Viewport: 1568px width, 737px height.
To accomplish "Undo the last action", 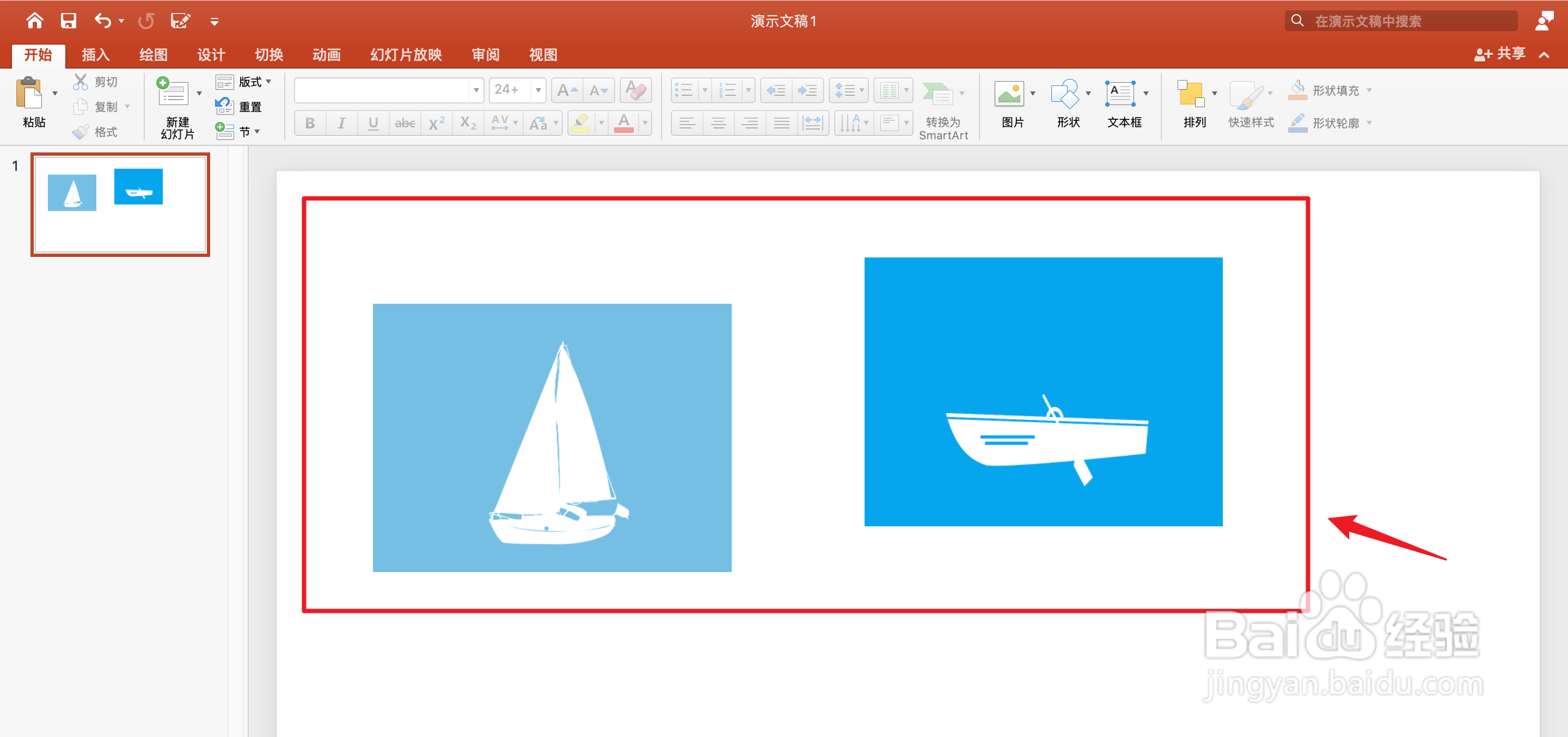I will (103, 21).
